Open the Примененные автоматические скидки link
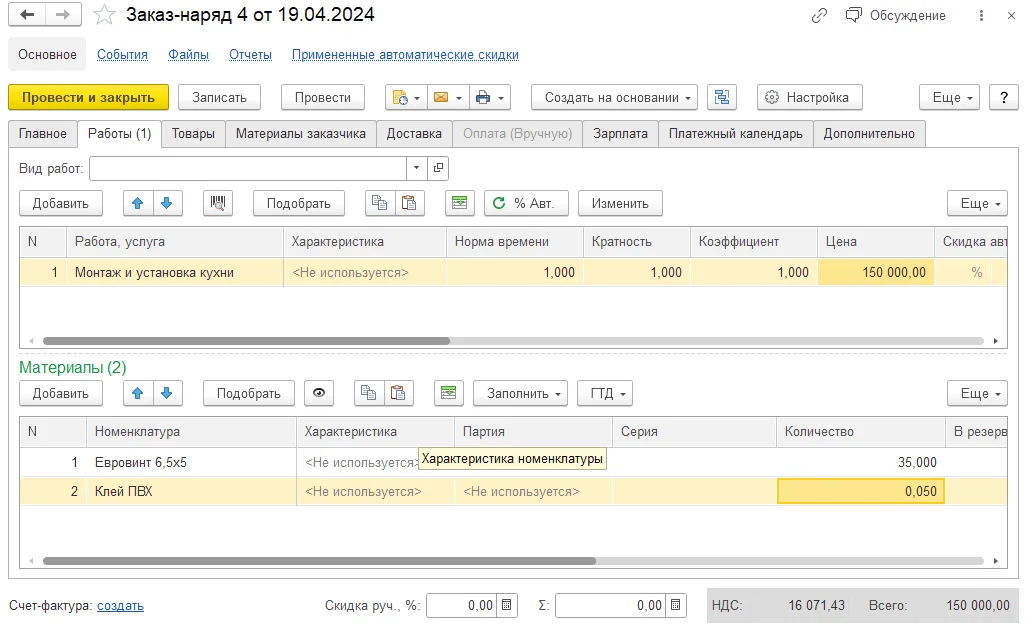This screenshot has width=1031, height=631. (x=405, y=55)
